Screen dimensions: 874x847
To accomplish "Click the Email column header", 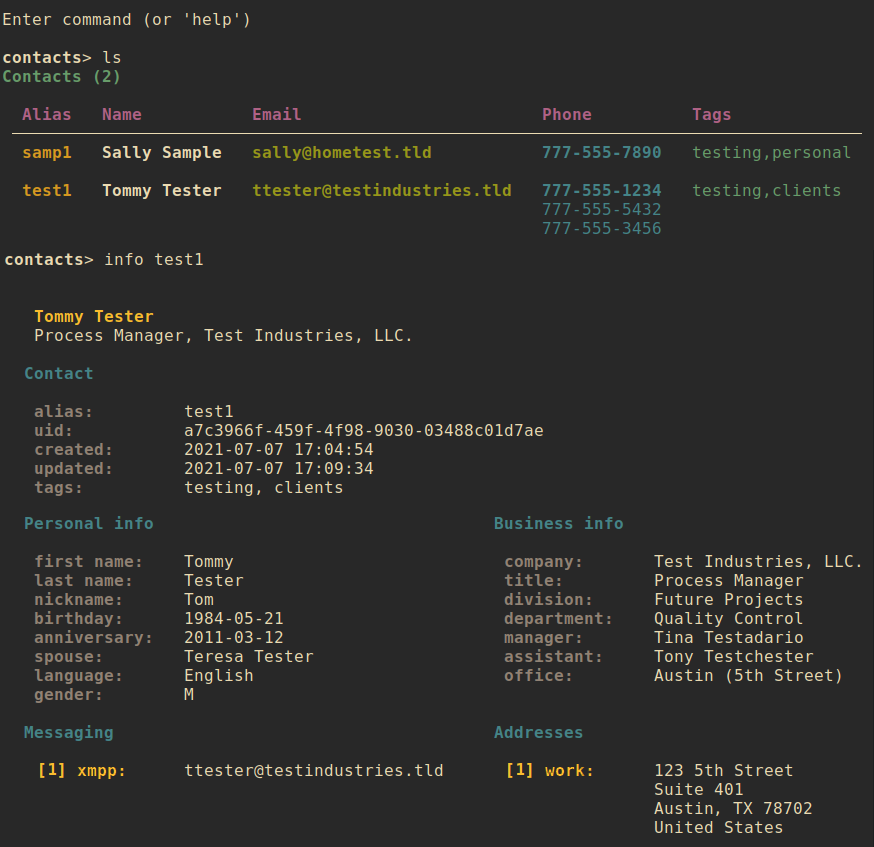I will point(276,115).
